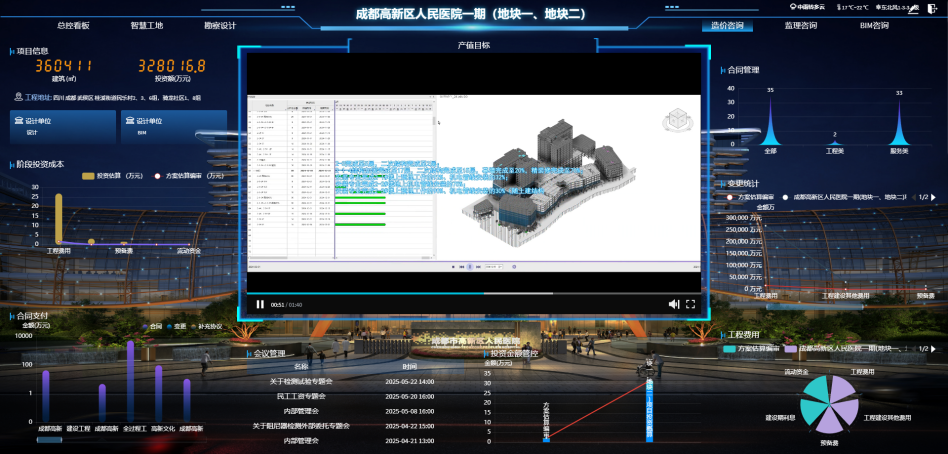Toggle 方案估算偏审 legend in 工程费用 pie chart
Screen dimensions: 948x454
(x=729, y=349)
